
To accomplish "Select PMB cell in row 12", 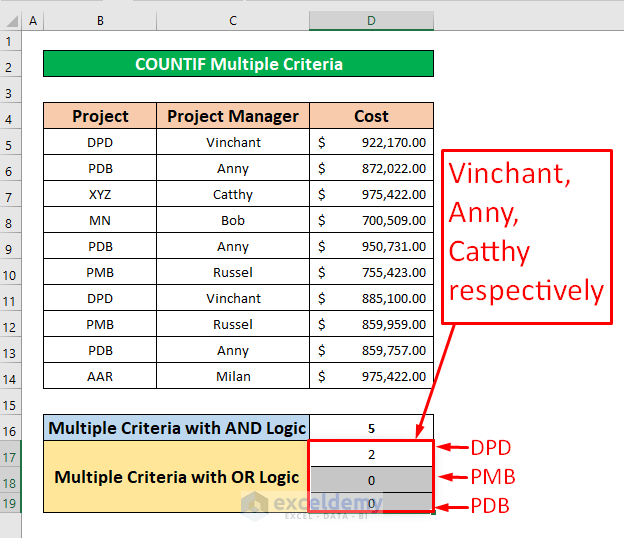I will point(100,324).
